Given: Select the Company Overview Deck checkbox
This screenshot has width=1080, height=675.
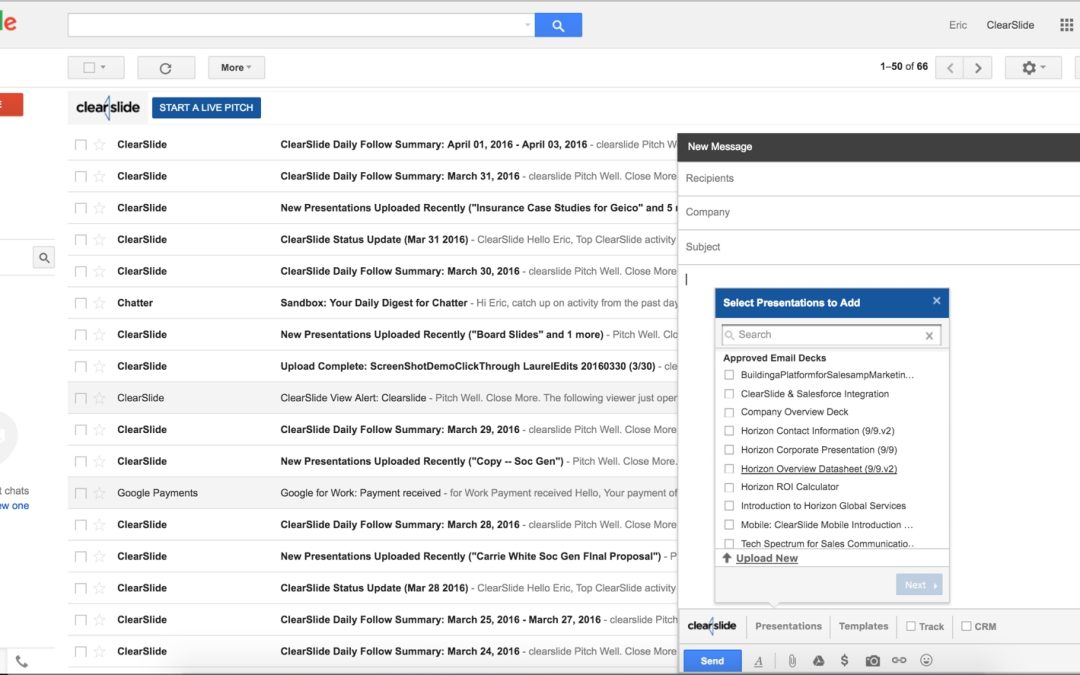Looking at the screenshot, I should [x=729, y=413].
